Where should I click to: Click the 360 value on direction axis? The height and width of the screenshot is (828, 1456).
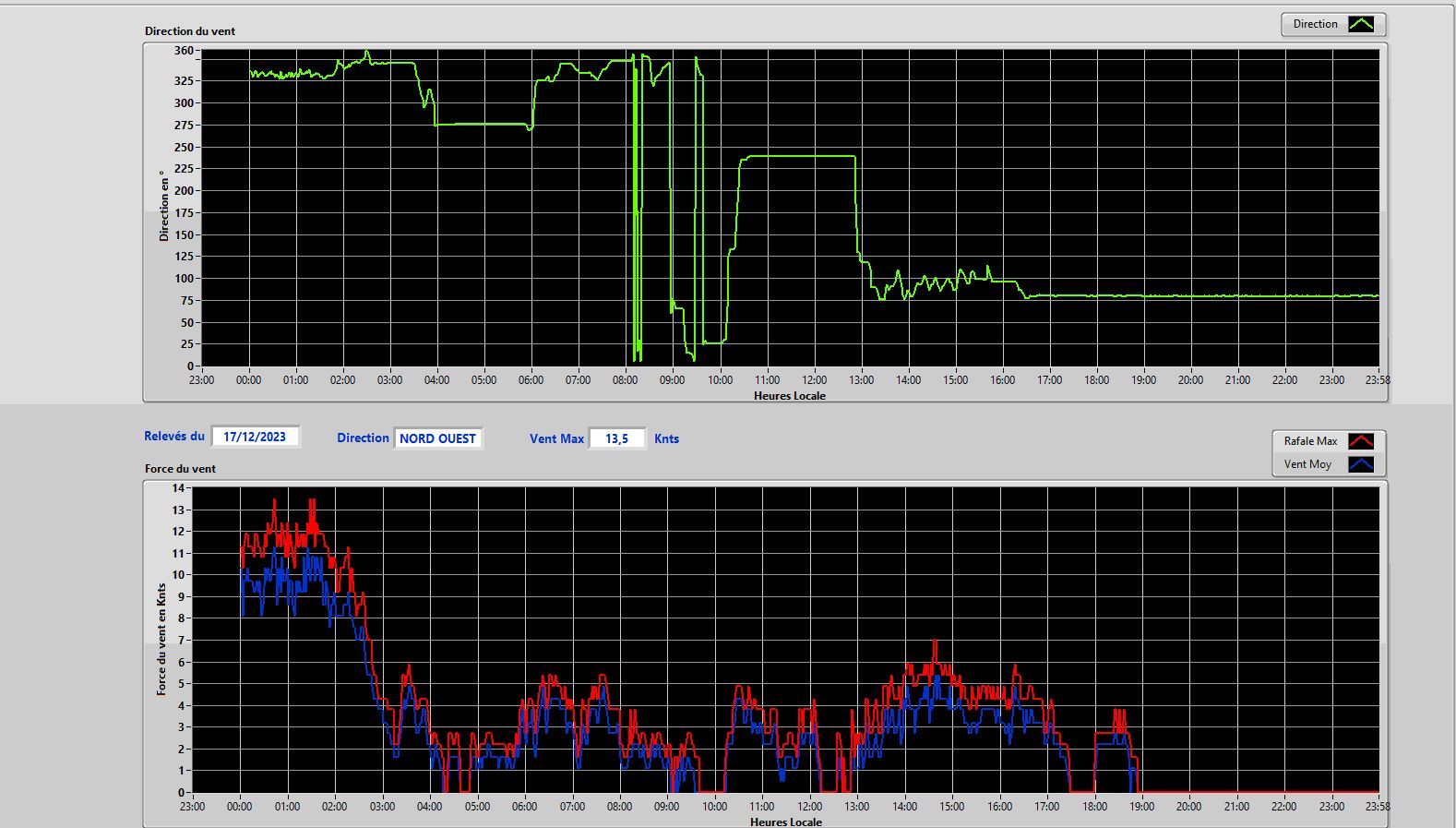coord(185,51)
